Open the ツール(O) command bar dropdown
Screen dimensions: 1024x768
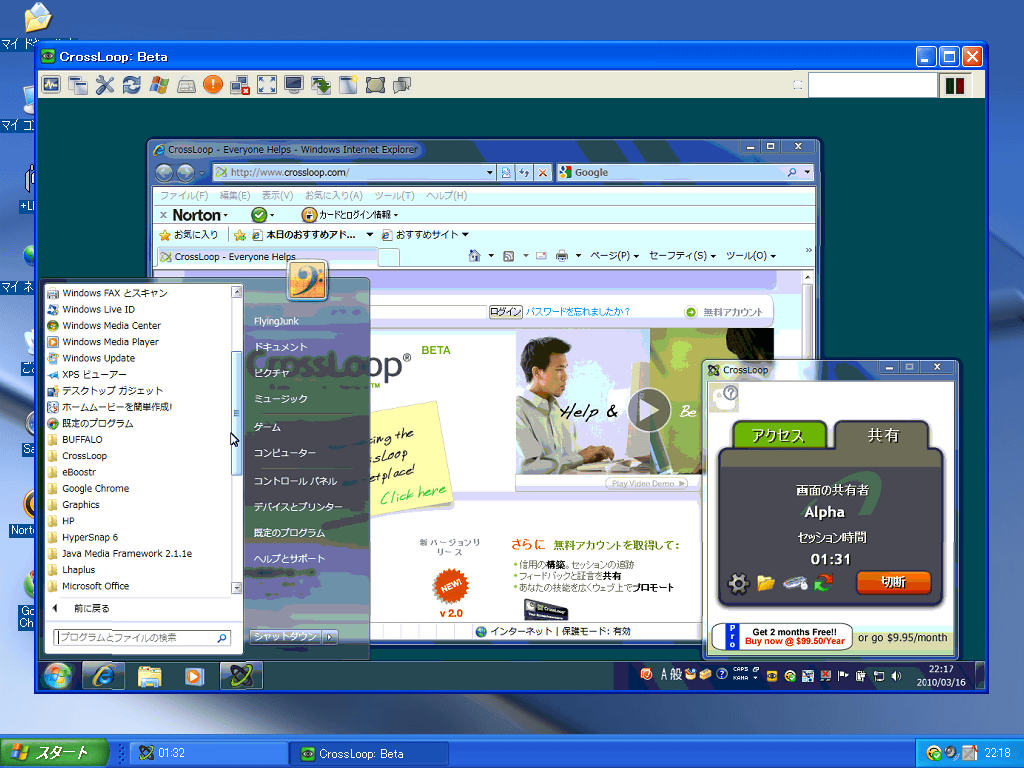[751, 256]
